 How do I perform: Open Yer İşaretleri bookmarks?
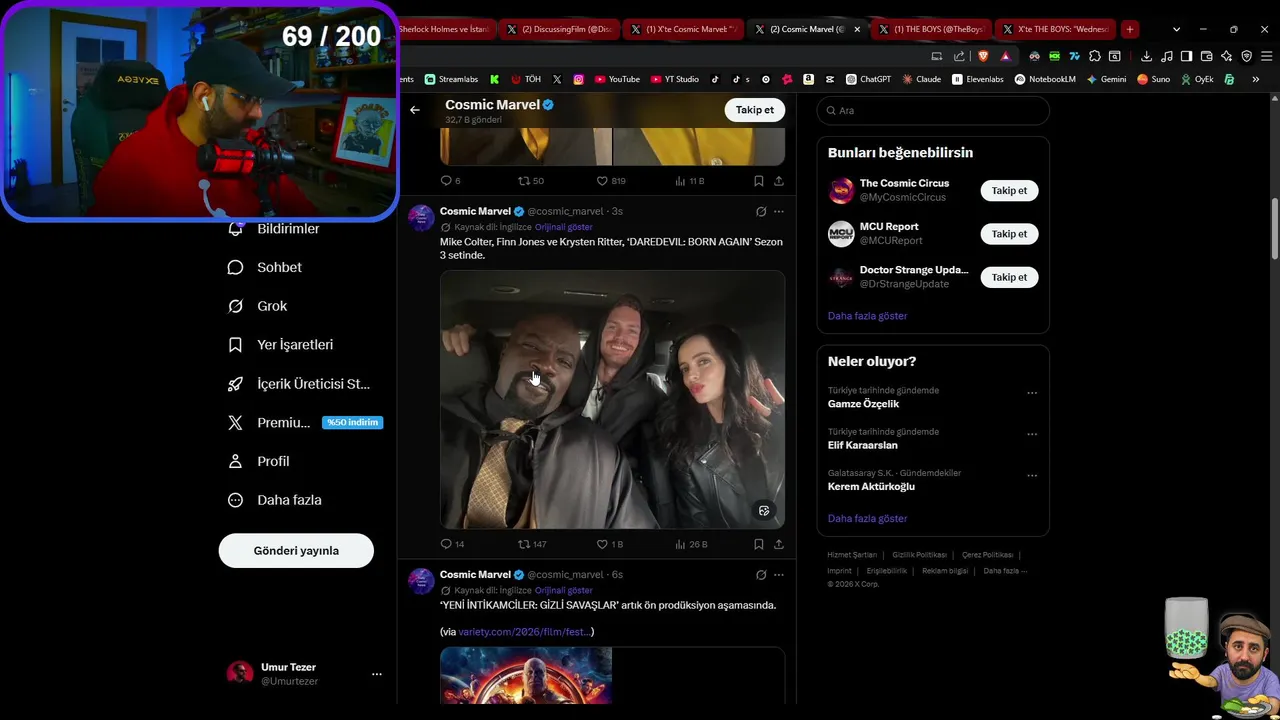[281, 345]
